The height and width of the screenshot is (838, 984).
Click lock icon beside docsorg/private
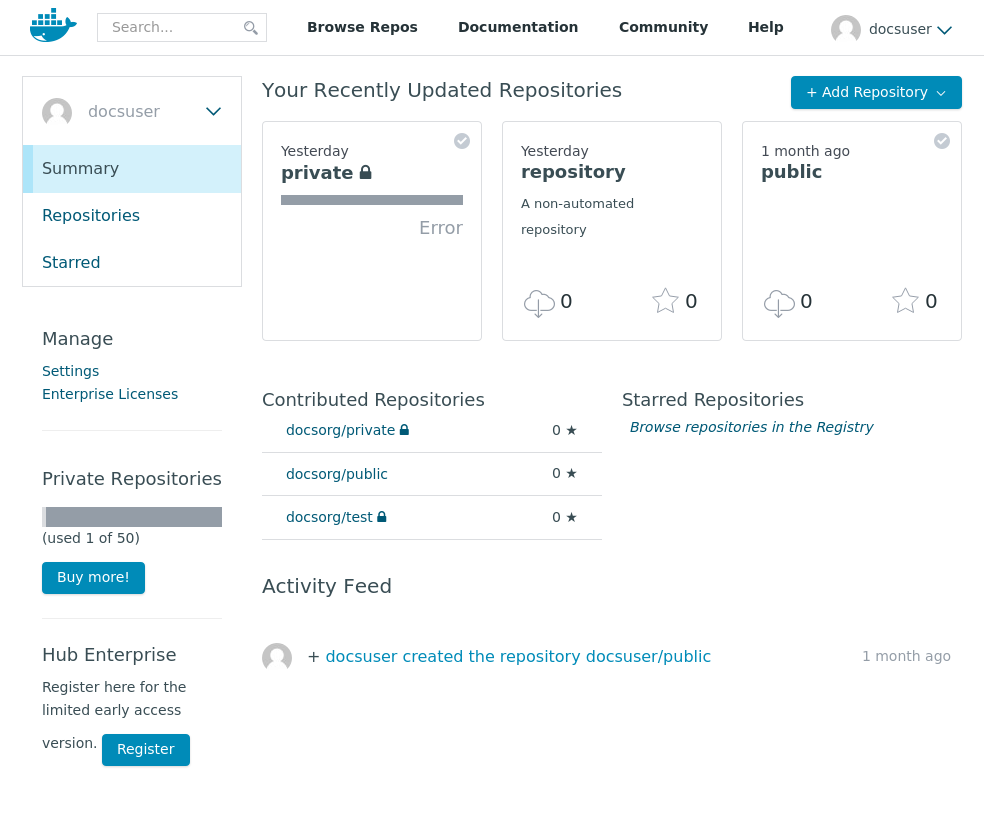pos(404,430)
